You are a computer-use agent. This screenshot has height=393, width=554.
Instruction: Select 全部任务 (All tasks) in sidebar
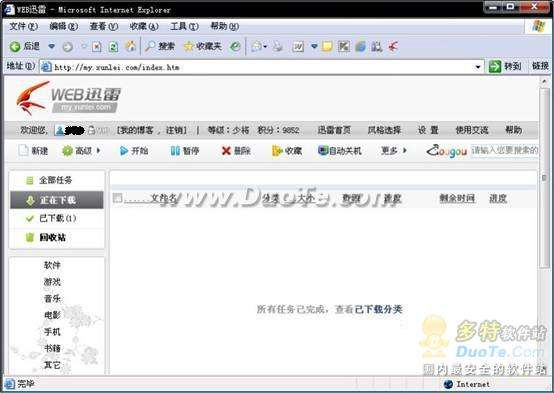(x=57, y=180)
